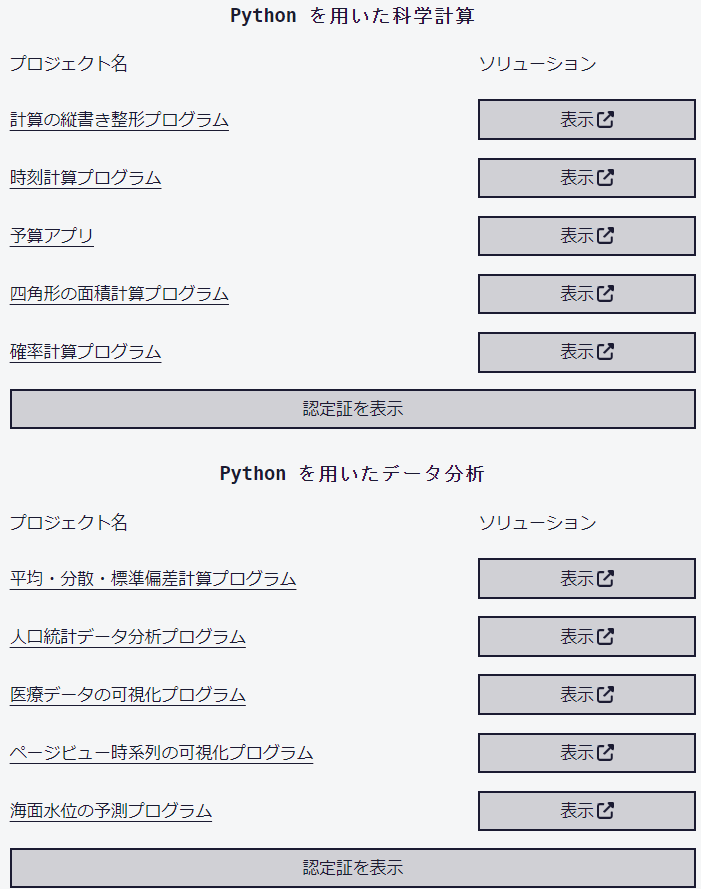Open 人口統計データ分析プログラム link
Image resolution: width=701 pixels, height=889 pixels.
click(128, 637)
